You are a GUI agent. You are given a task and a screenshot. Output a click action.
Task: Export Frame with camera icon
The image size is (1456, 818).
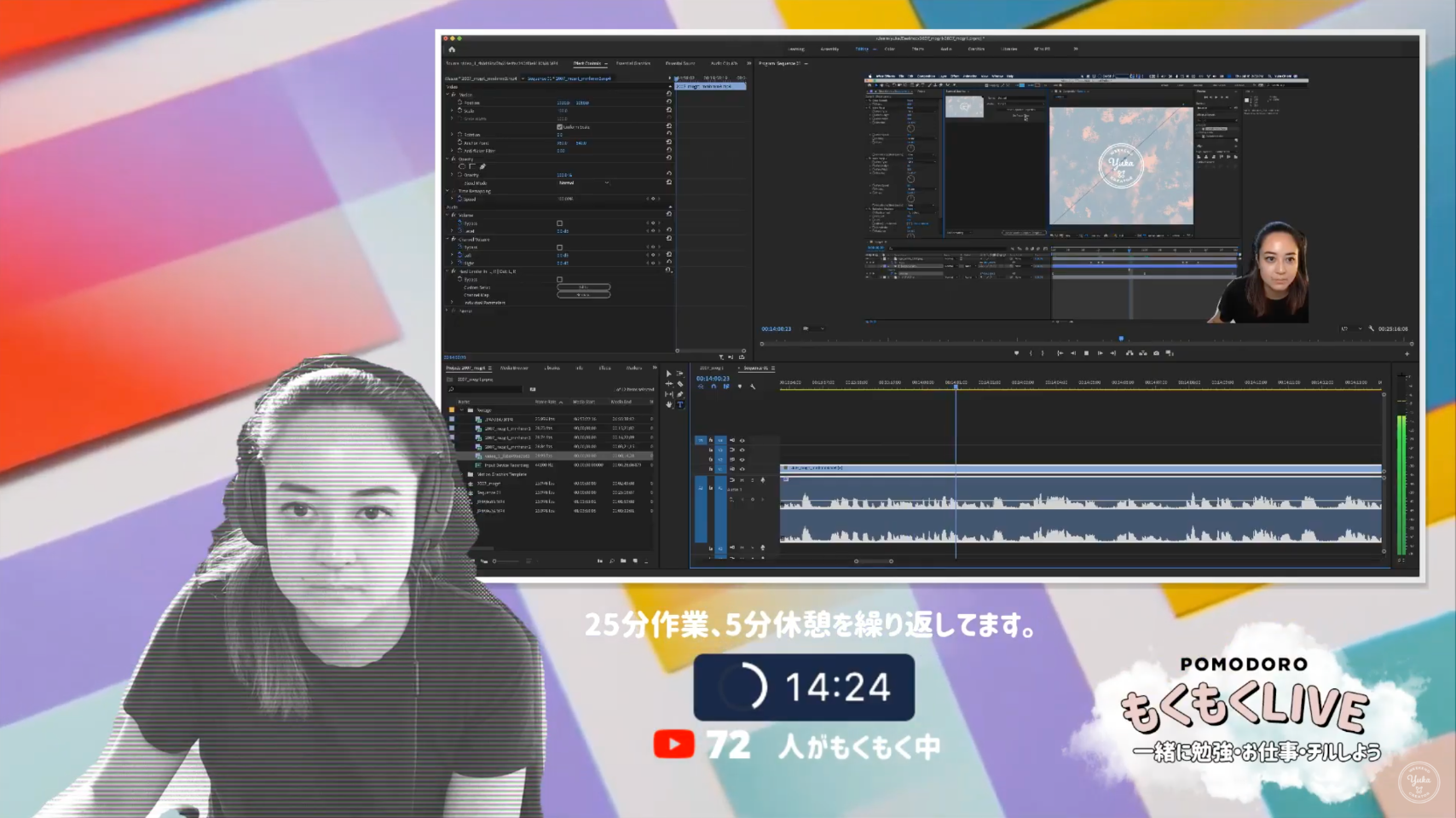point(1156,353)
